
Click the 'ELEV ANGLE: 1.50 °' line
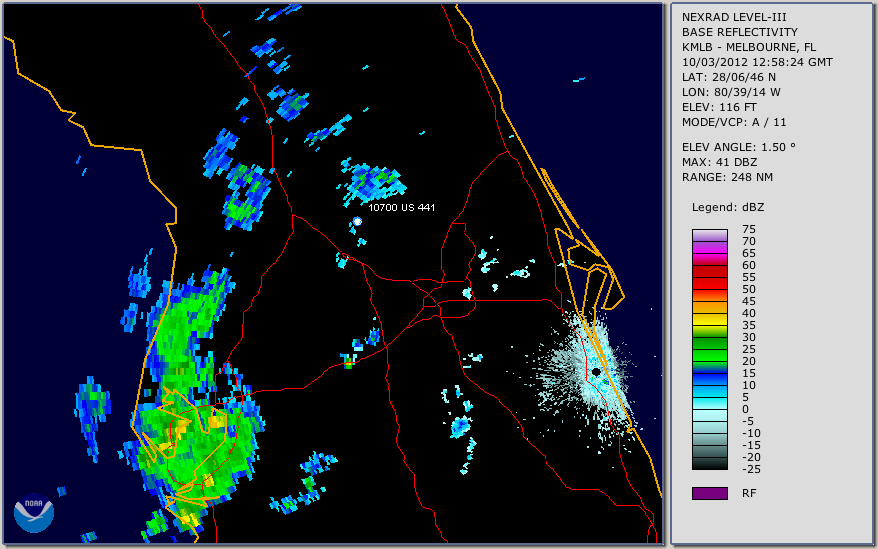(x=739, y=147)
